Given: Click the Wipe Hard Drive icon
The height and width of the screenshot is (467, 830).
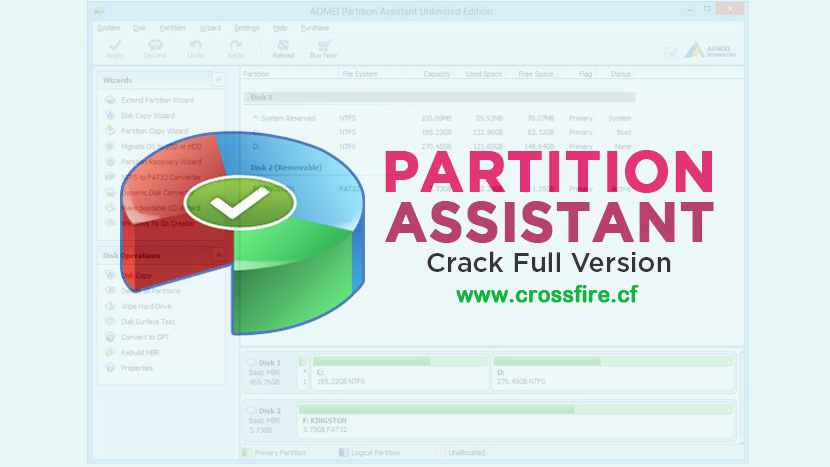Looking at the screenshot, I should coord(110,306).
